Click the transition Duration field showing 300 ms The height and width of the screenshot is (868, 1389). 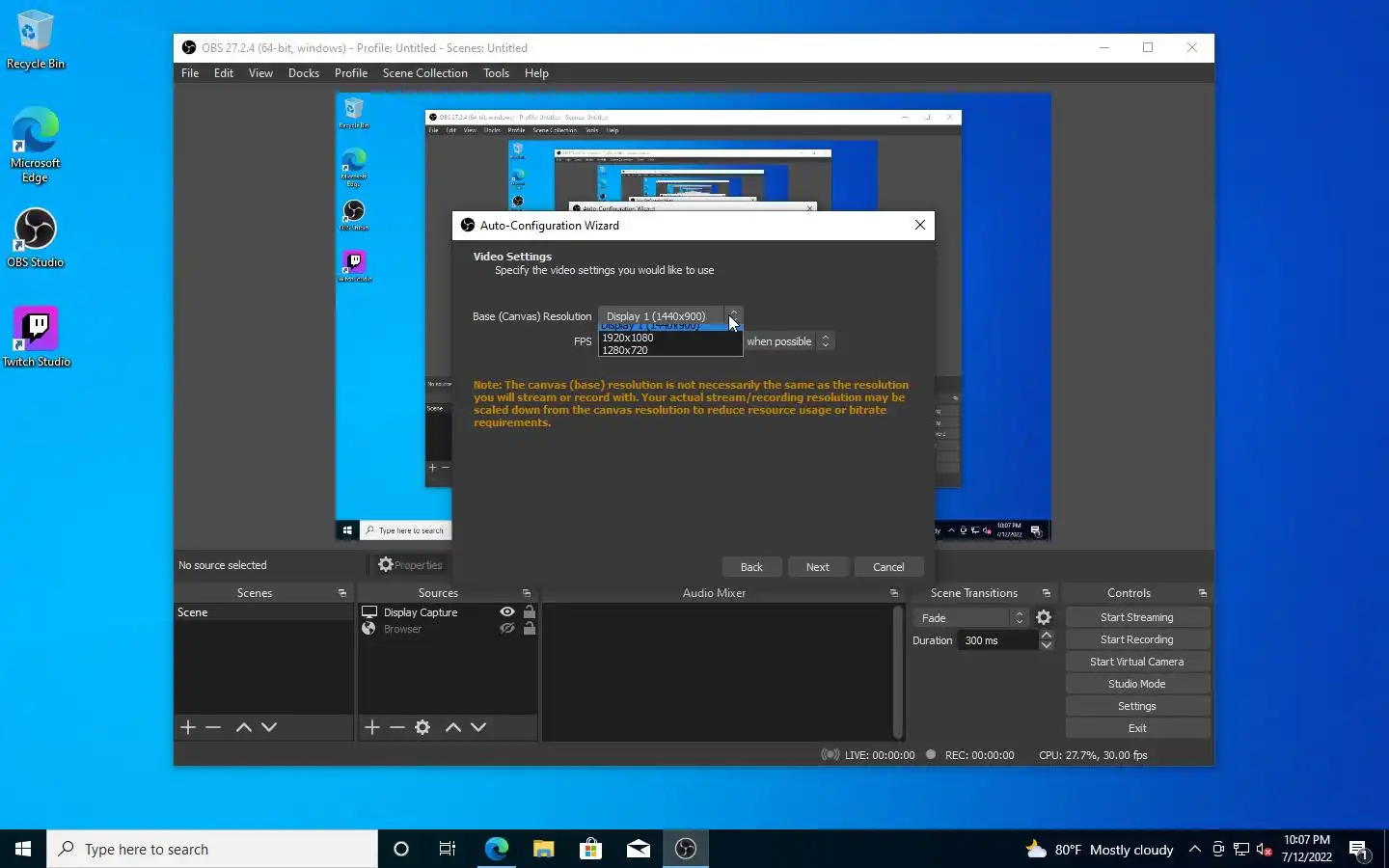(998, 640)
